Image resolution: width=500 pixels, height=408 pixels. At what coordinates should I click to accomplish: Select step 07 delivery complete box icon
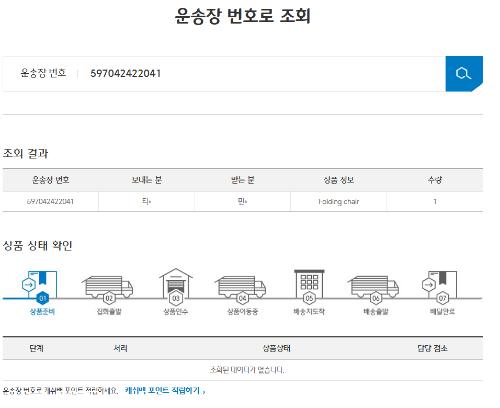439,285
